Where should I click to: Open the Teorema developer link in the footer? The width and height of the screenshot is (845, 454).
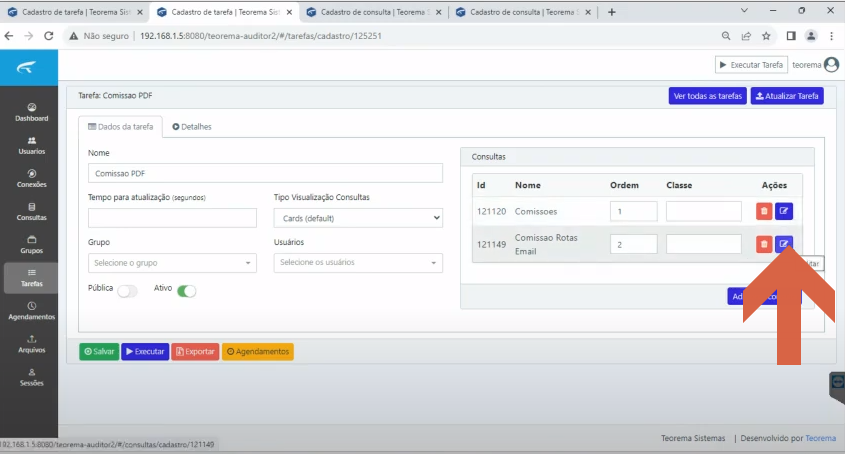[820, 438]
